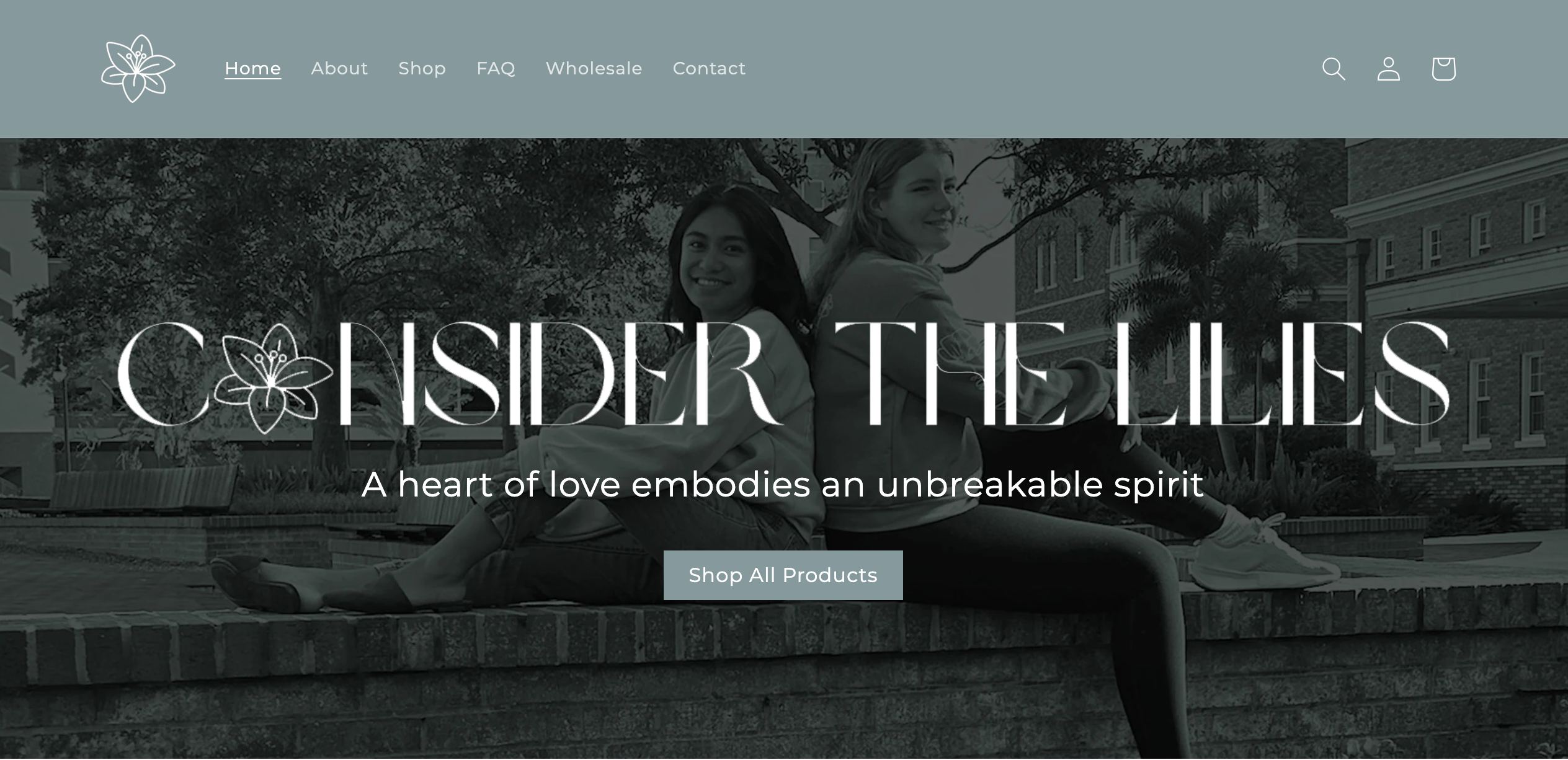Navigate to the Wholesale page
This screenshot has width=1568, height=760.
594,68
